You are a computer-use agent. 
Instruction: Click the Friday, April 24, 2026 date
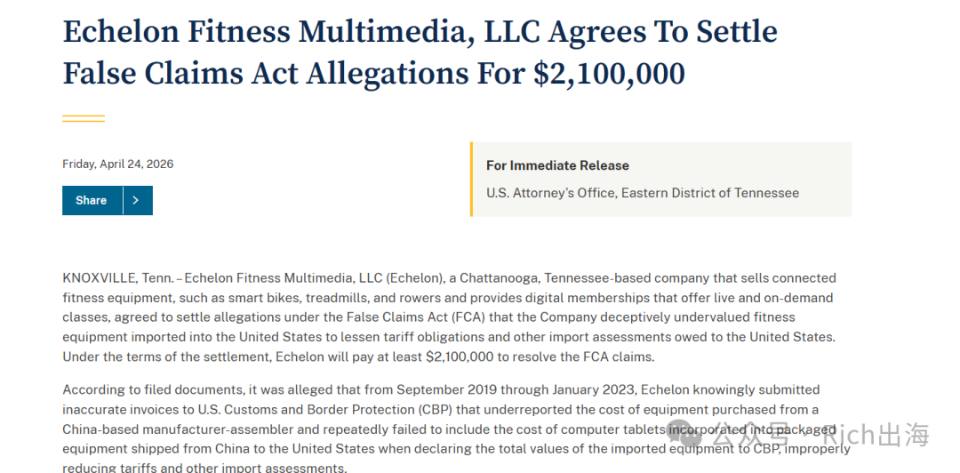point(118,164)
